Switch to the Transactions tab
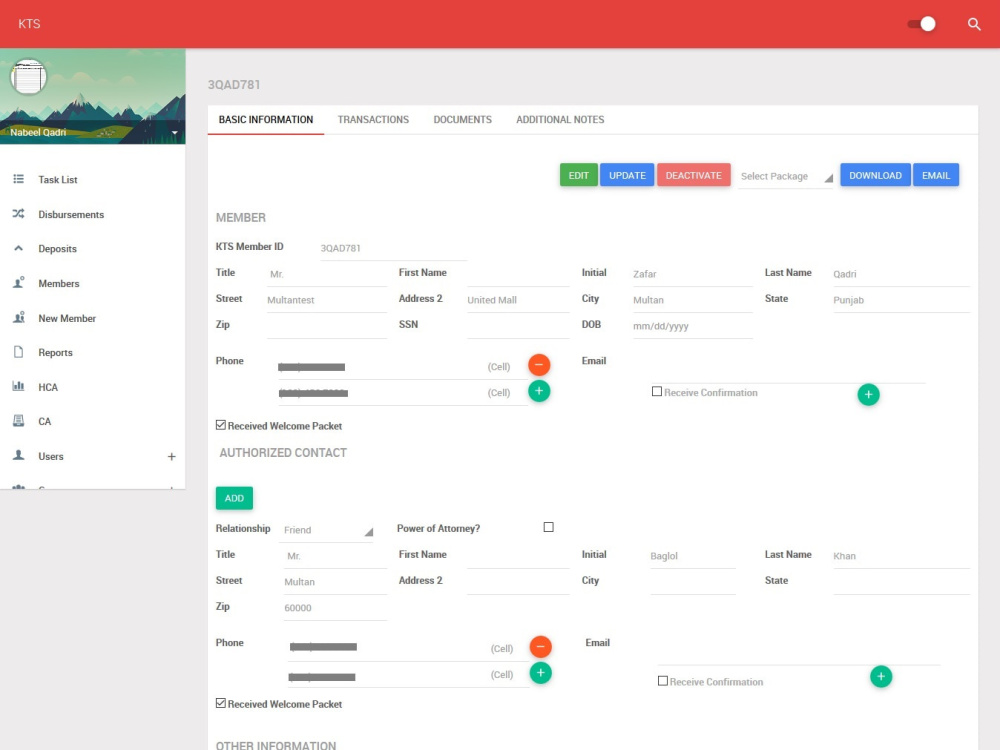 (x=373, y=120)
